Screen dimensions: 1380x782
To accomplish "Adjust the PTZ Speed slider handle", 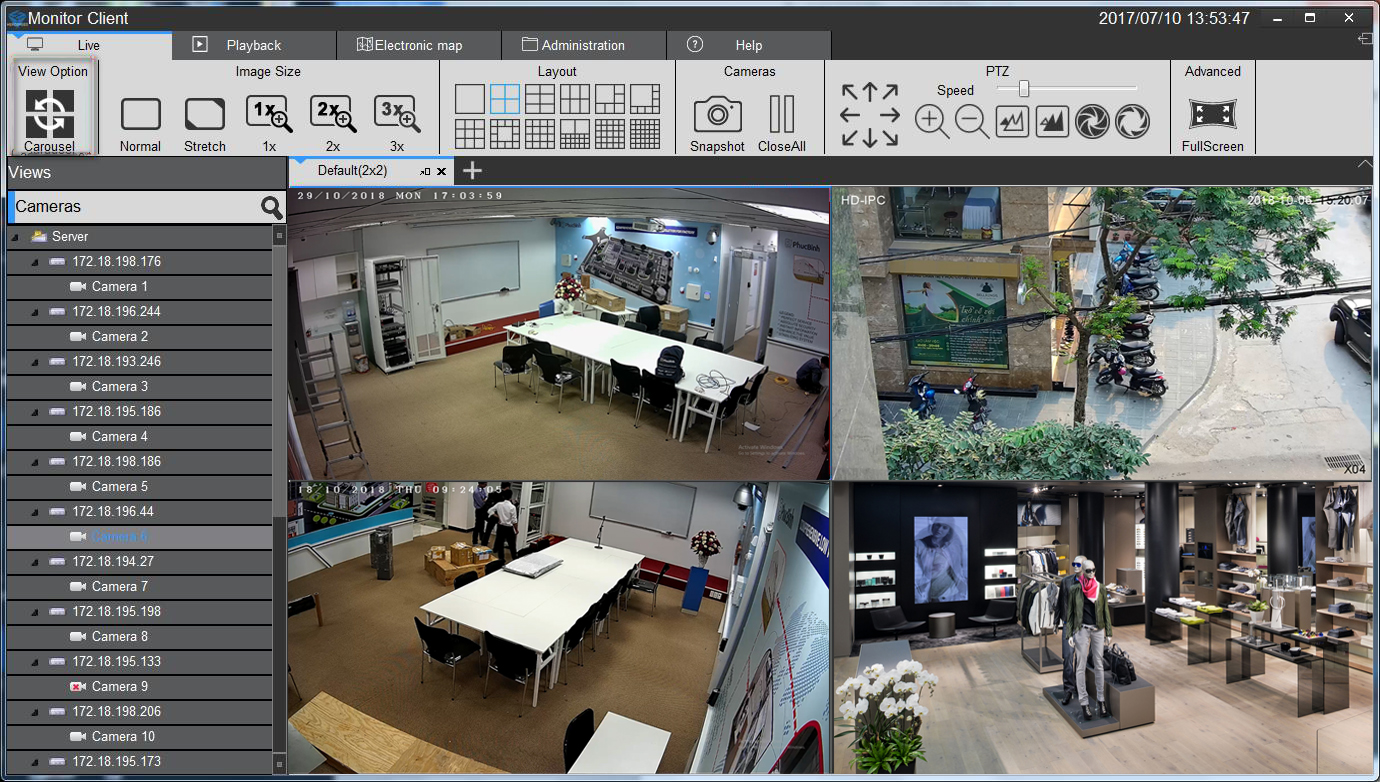I will coord(1024,89).
